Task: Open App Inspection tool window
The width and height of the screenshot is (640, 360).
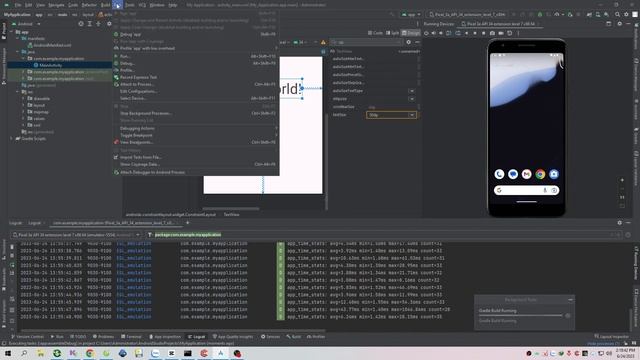Action: [165, 337]
